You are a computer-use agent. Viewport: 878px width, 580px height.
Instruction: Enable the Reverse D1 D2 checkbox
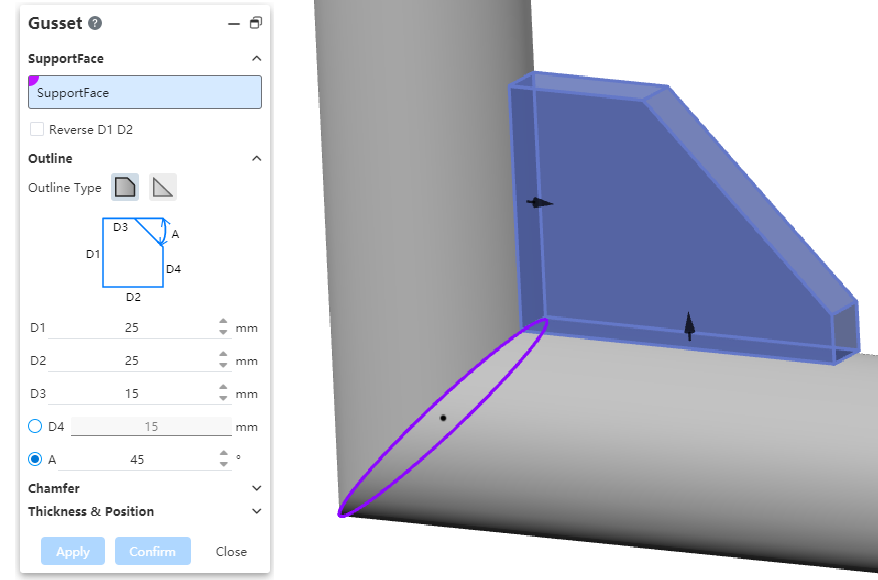coord(37,129)
